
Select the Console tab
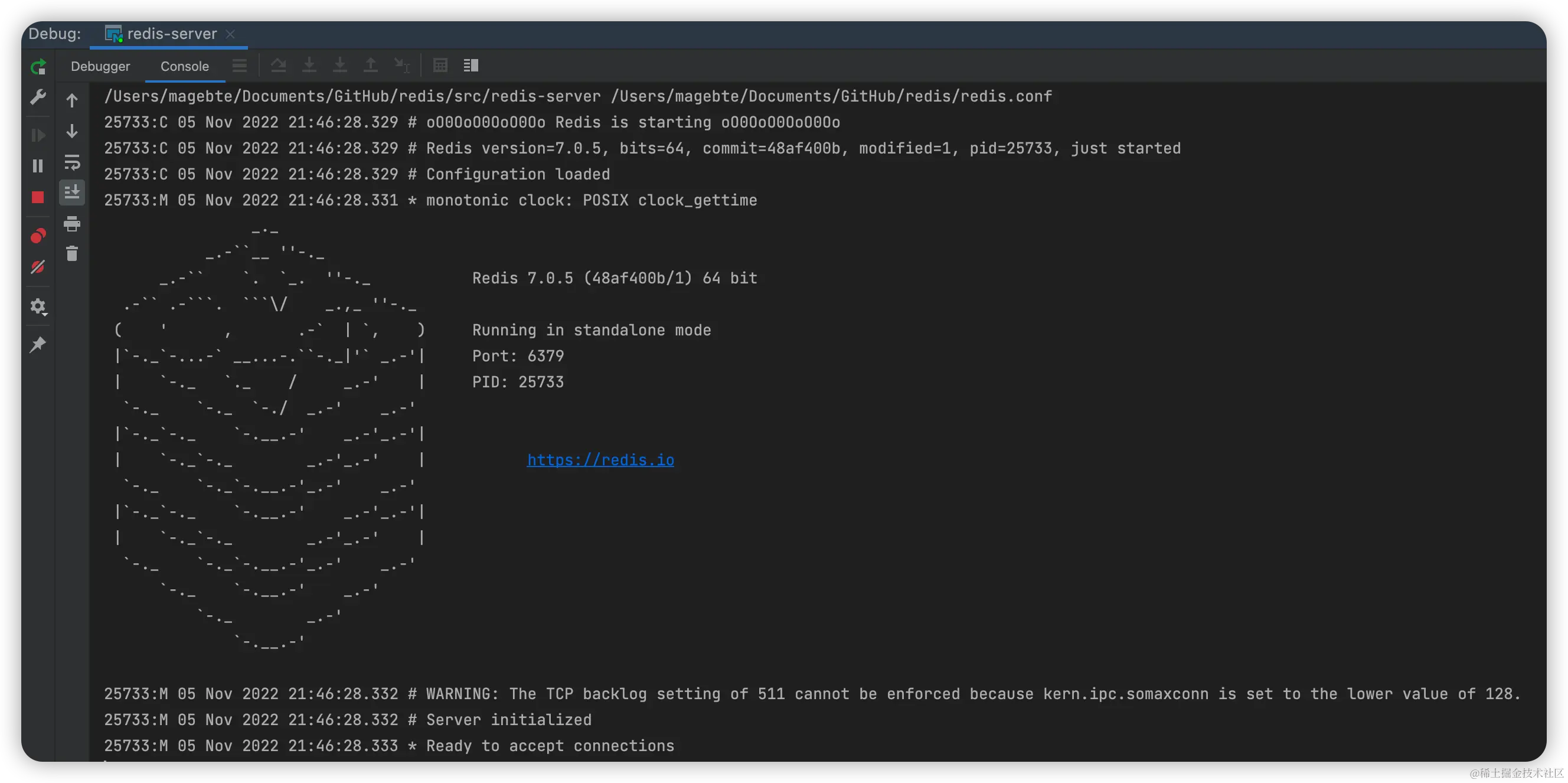tap(184, 66)
